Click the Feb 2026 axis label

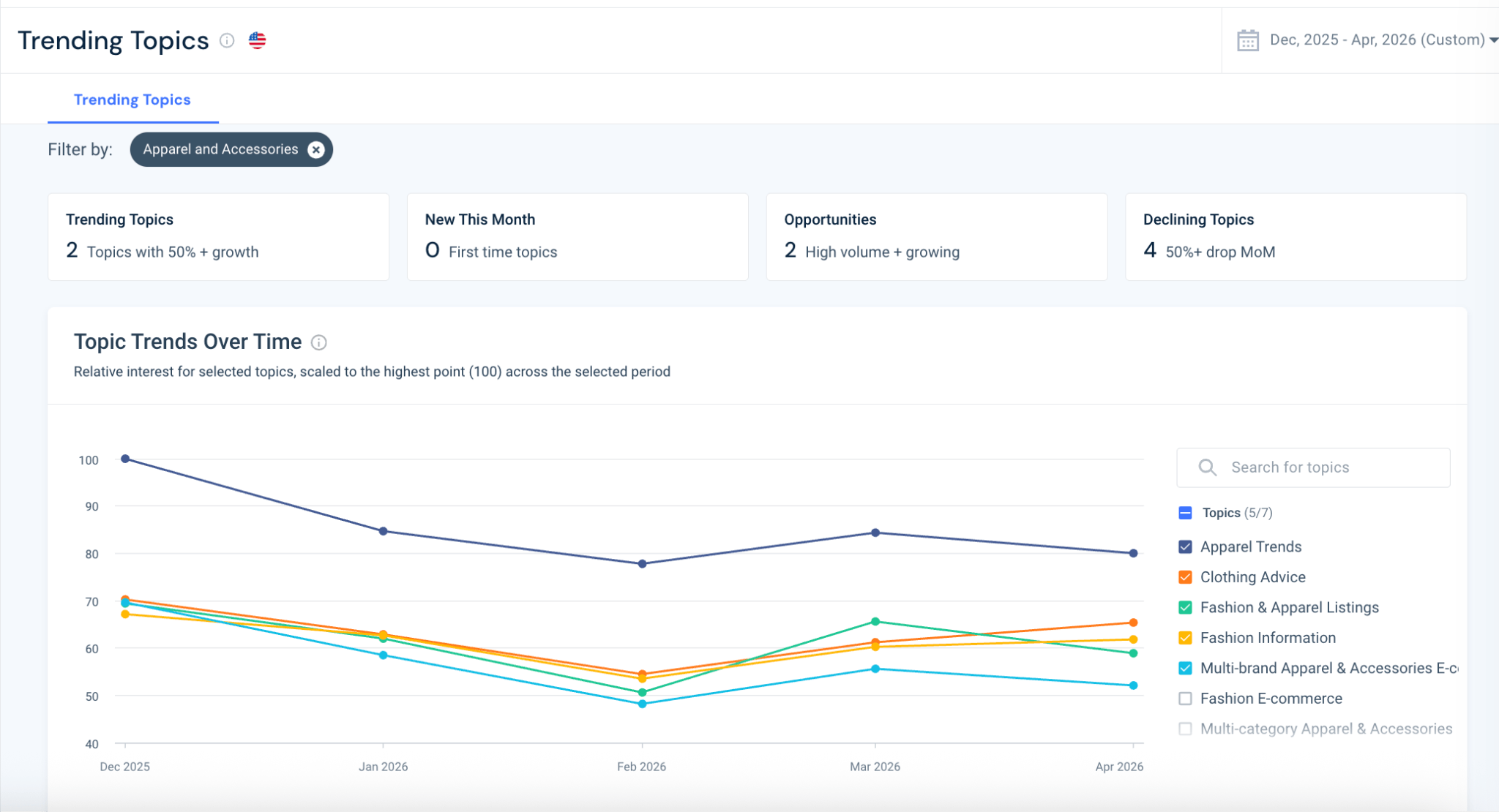point(641,767)
